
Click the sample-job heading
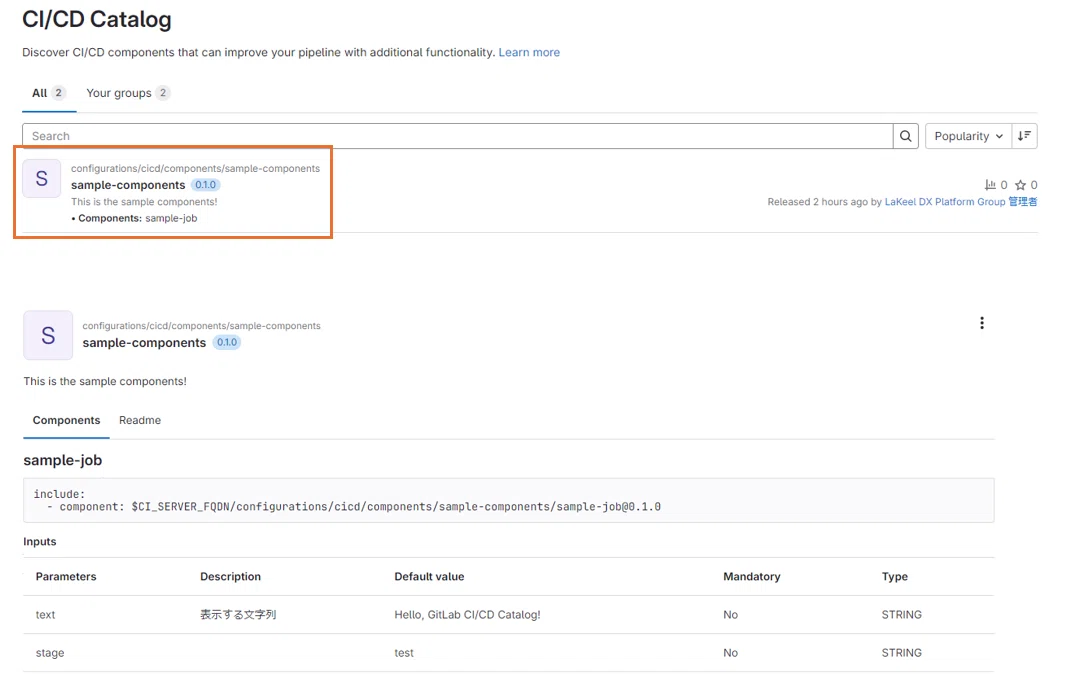pyautogui.click(x=63, y=460)
